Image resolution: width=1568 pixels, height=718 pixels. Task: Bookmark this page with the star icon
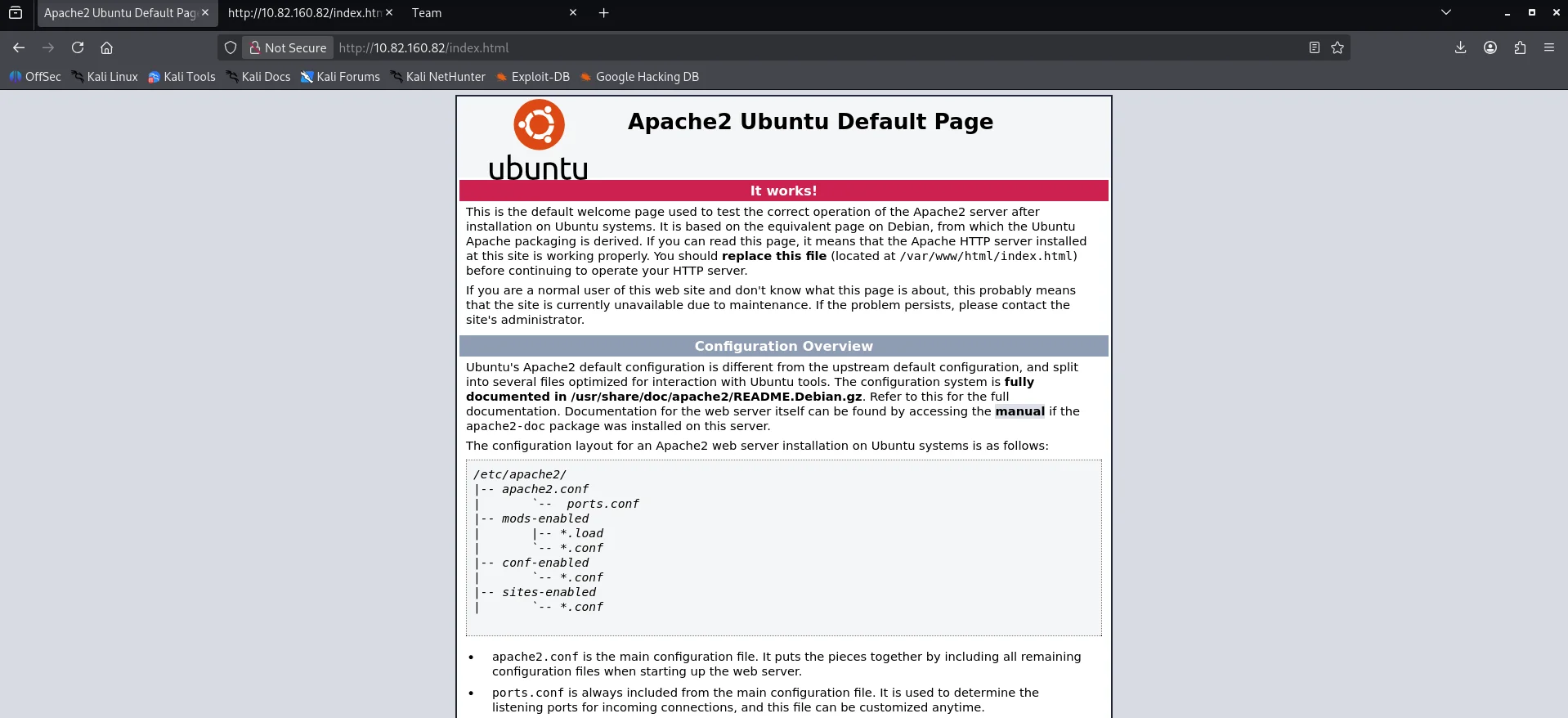point(1337,47)
